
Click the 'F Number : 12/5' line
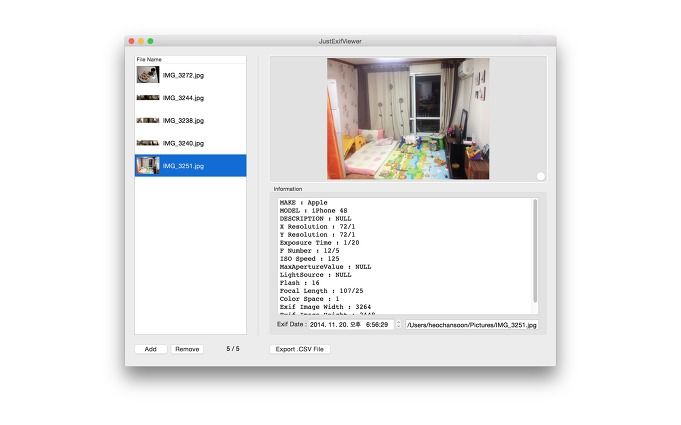pos(309,251)
